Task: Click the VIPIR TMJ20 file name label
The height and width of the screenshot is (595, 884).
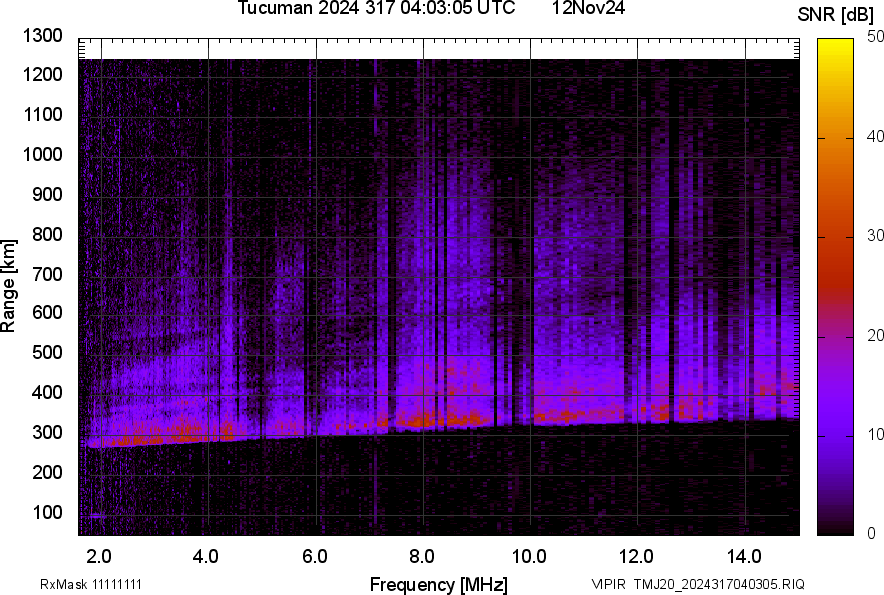Action: click(697, 584)
